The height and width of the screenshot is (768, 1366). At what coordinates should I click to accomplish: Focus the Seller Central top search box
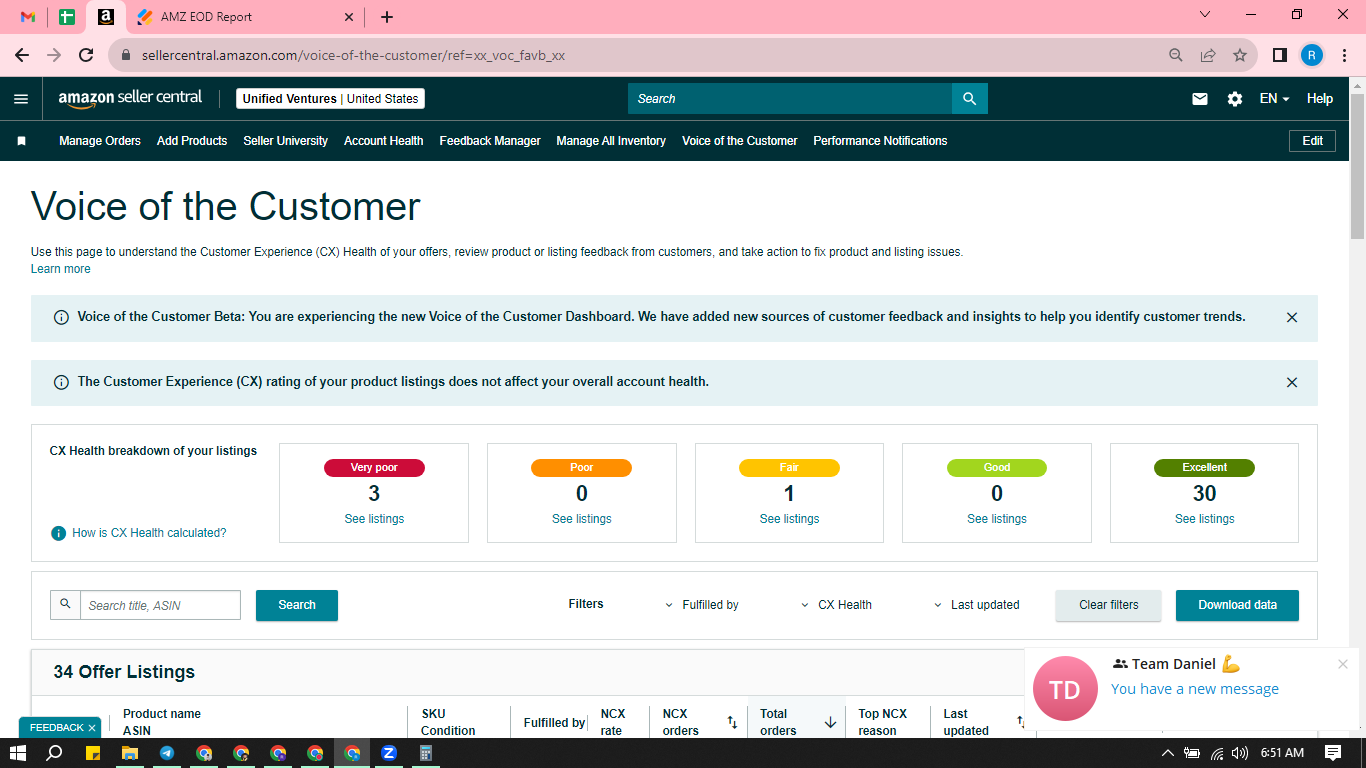[790, 99]
